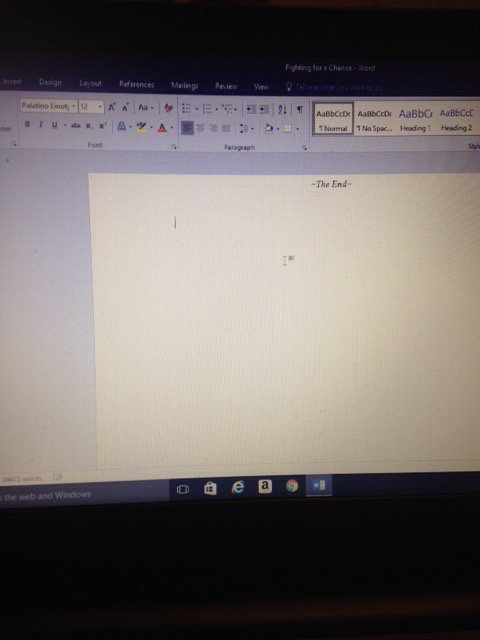Toggle Italic formatting
This screenshot has height=640, width=480.
click(x=41, y=125)
